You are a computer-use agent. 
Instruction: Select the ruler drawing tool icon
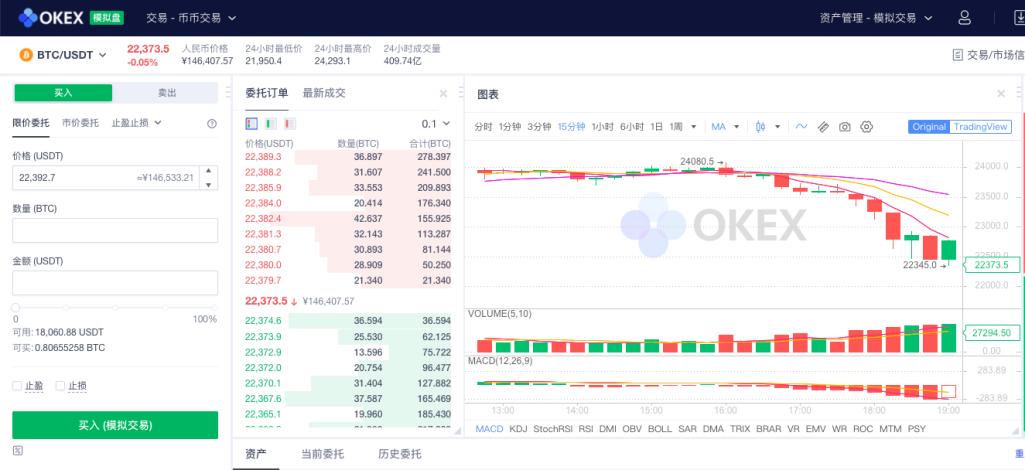click(x=824, y=127)
